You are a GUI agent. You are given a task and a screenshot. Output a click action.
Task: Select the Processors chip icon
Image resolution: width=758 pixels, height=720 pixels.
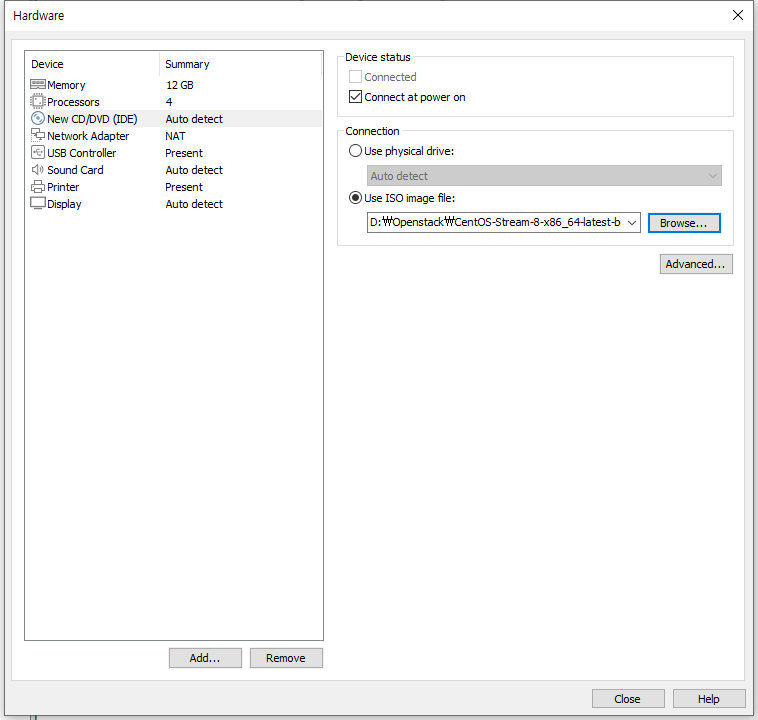tap(38, 102)
